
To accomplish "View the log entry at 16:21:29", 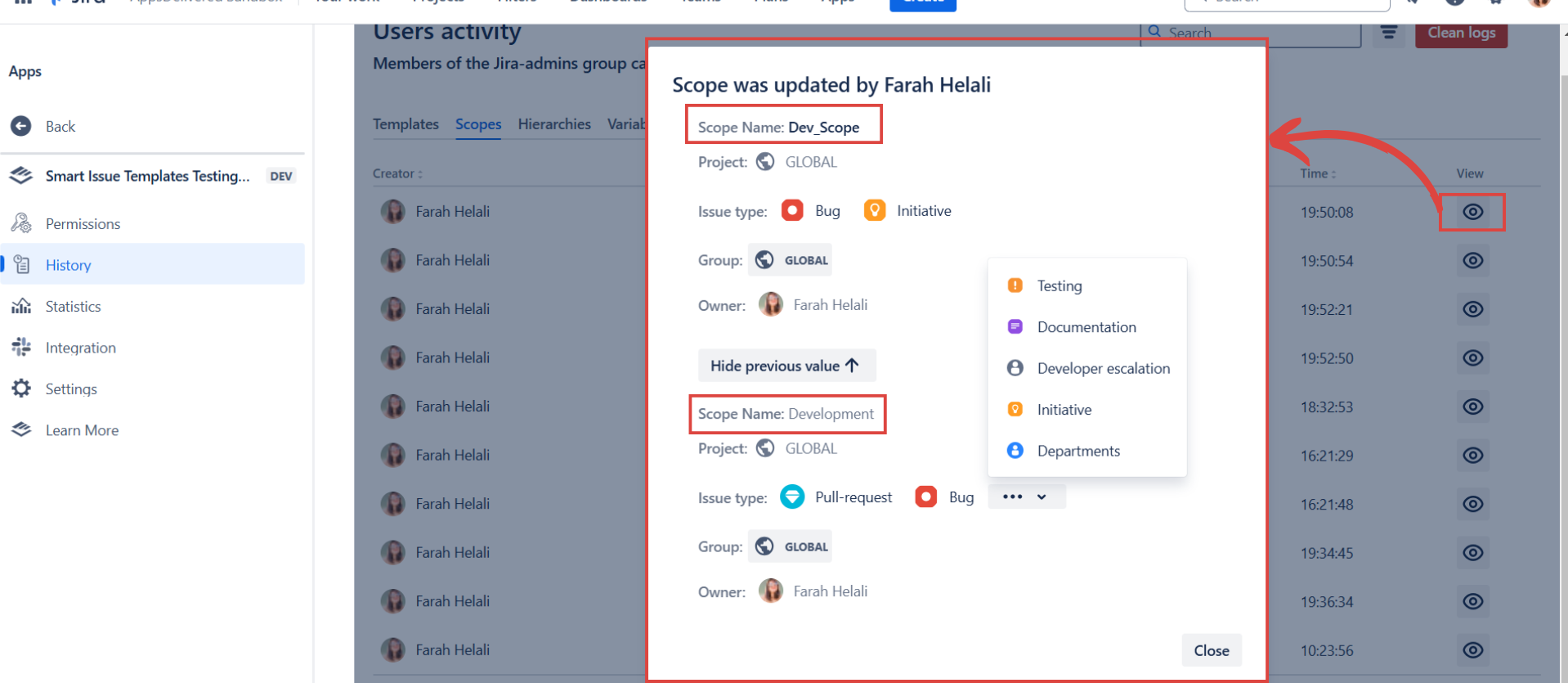I will pyautogui.click(x=1472, y=456).
